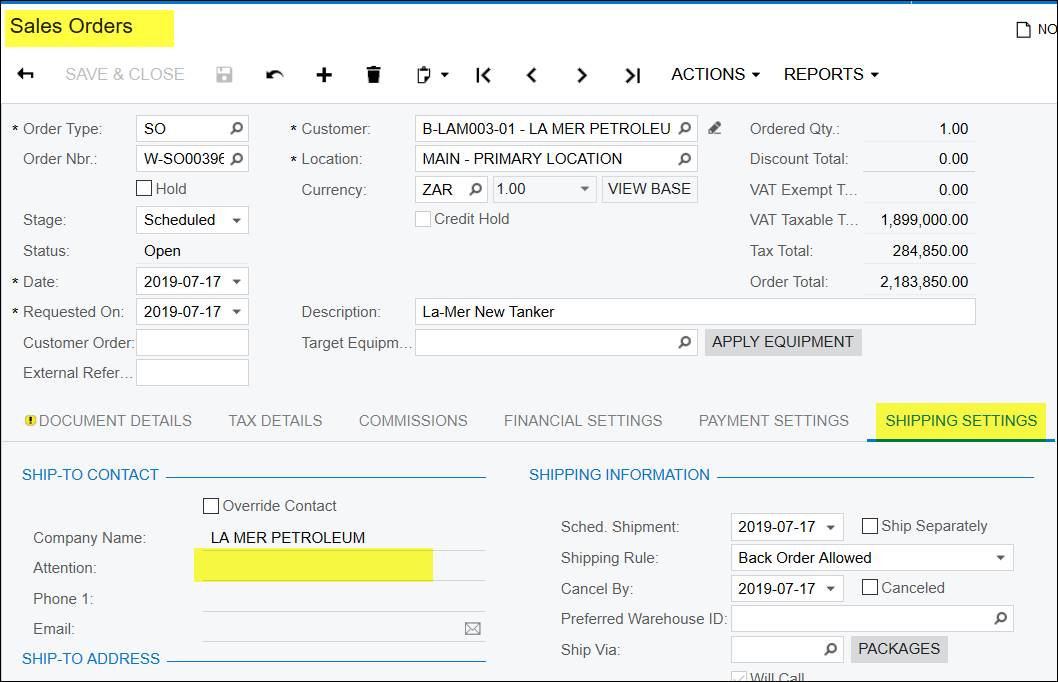Delete the order using trash icon
1058x682 pixels.
point(374,75)
